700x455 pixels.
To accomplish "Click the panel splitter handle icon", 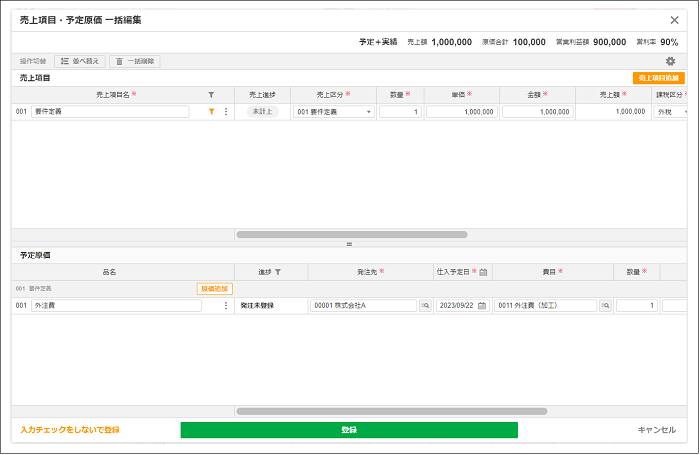I will [x=349, y=244].
